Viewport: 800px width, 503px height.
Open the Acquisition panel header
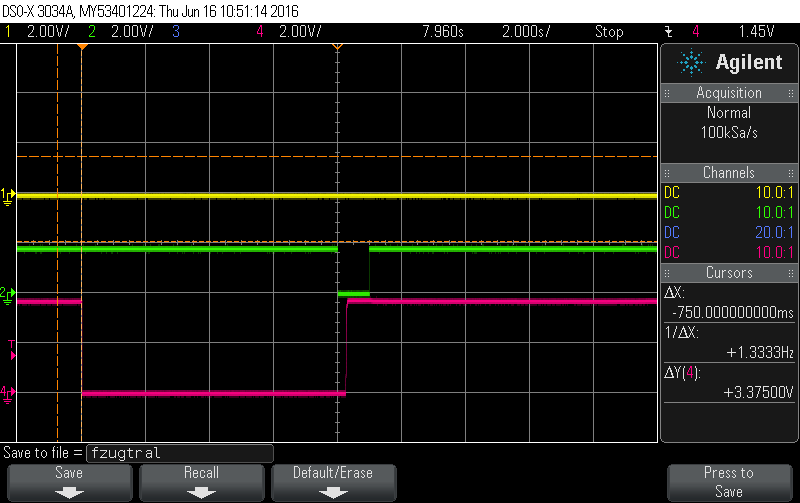point(729,93)
